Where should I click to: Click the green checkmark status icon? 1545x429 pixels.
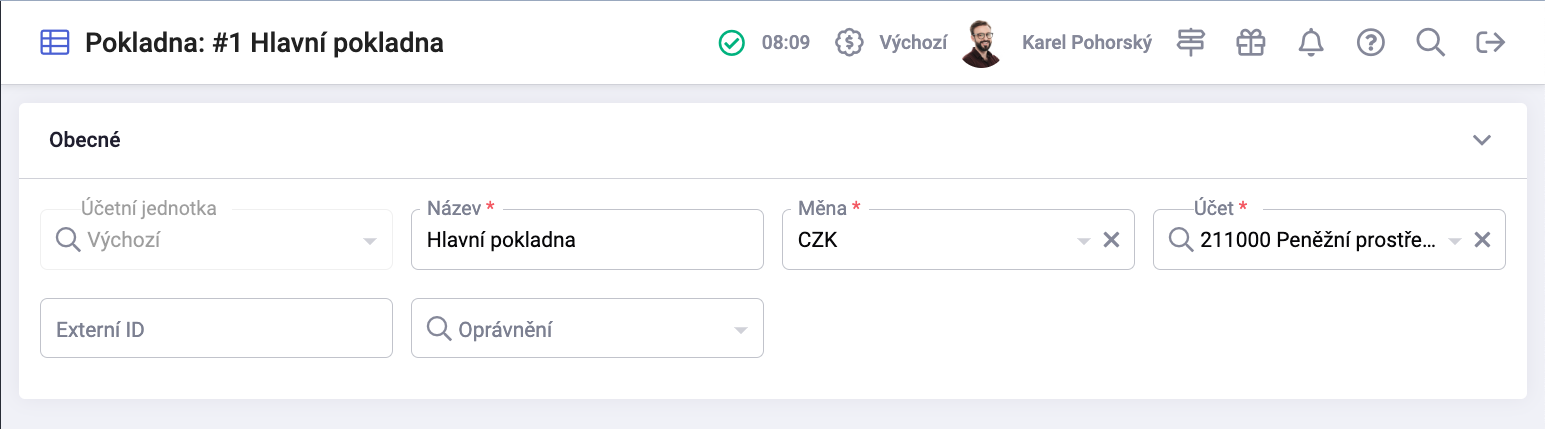point(732,43)
